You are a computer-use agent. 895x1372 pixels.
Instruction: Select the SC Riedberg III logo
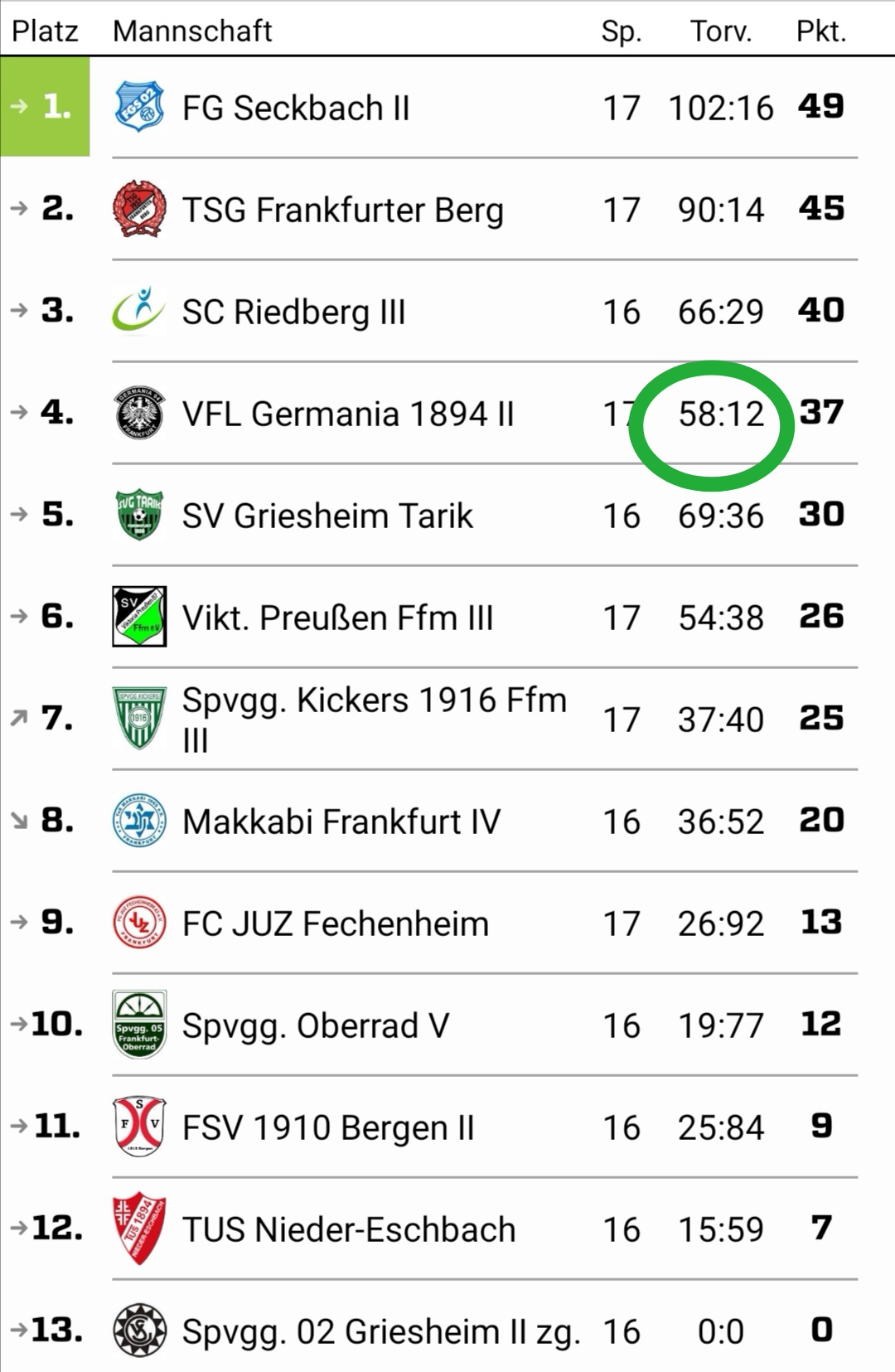click(138, 311)
